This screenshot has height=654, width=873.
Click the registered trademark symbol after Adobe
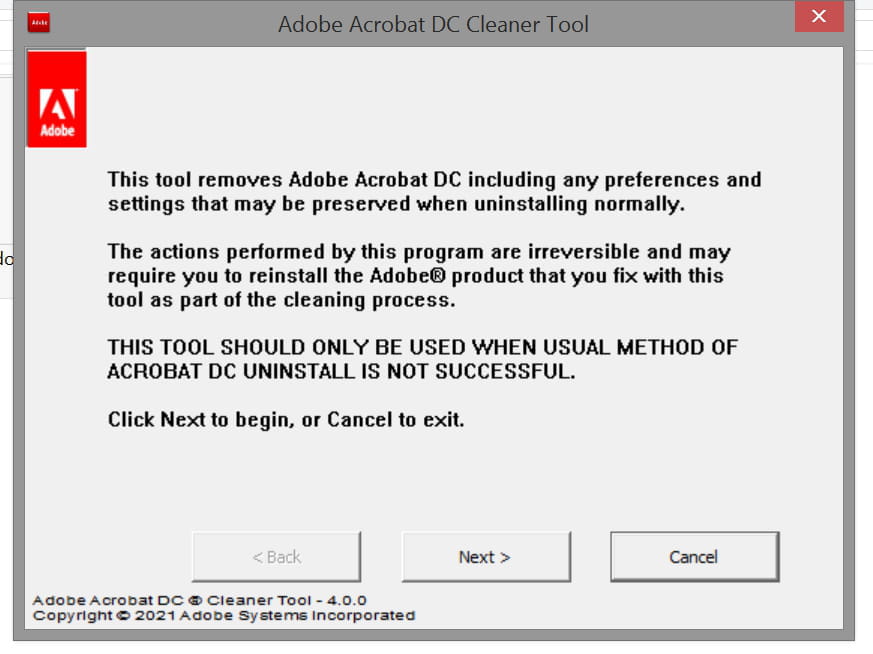point(438,275)
